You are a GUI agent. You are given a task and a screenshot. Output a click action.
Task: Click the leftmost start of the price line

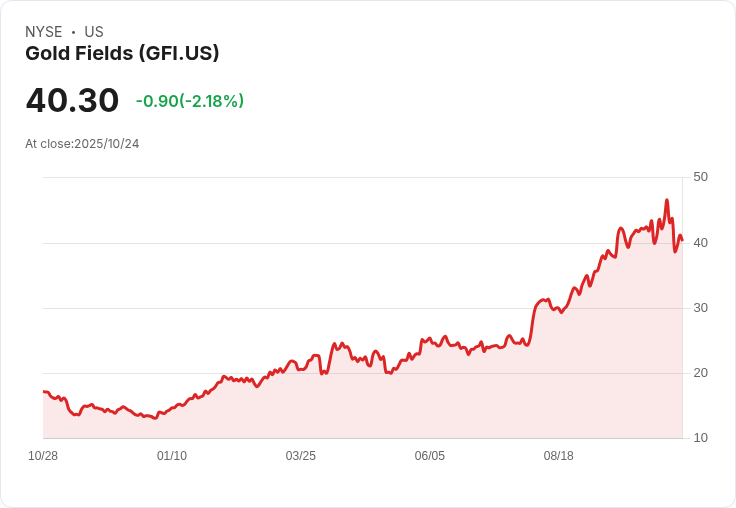pos(44,392)
